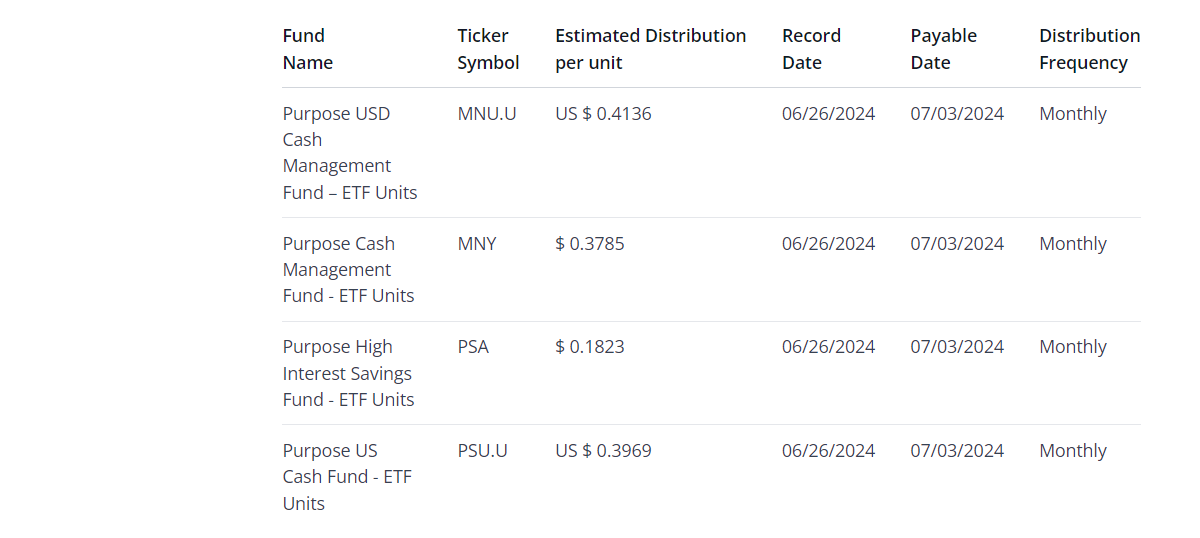Click the $ 0.1823 distribution amount
The width and height of the screenshot is (1200, 538).
point(590,347)
